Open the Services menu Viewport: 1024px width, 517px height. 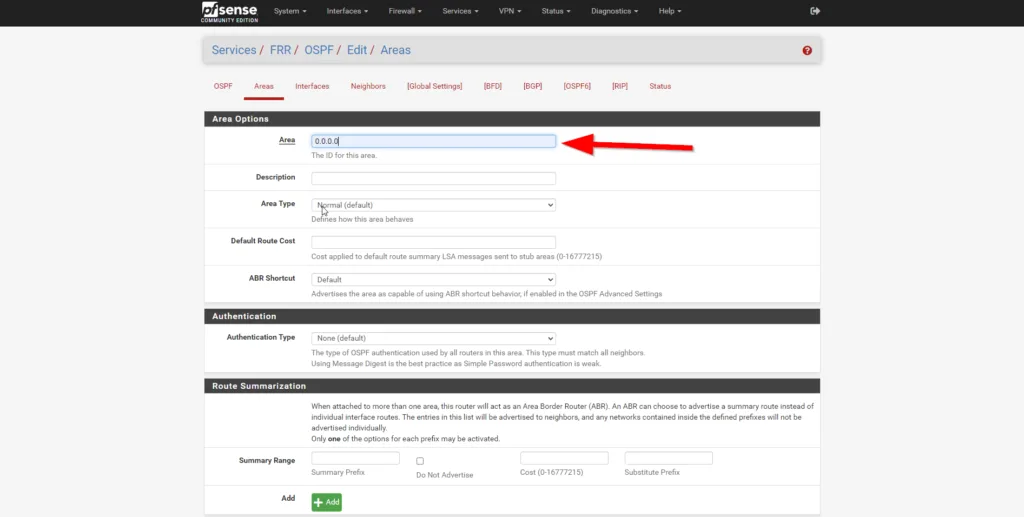coord(460,11)
